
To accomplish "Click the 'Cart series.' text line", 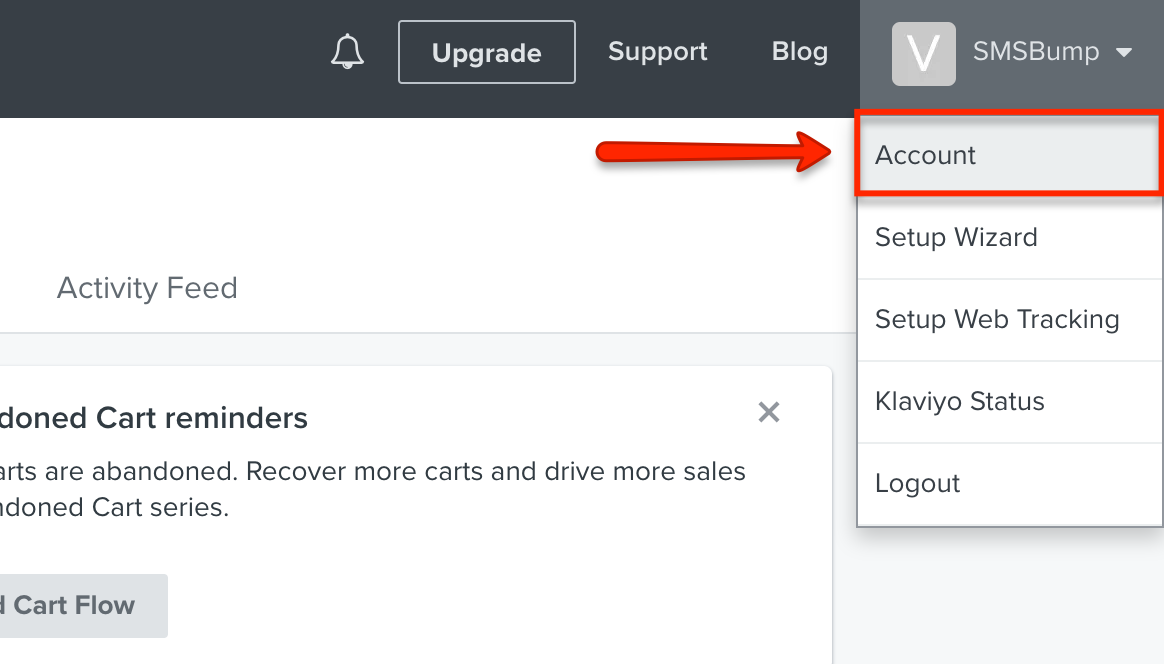I will (x=114, y=507).
